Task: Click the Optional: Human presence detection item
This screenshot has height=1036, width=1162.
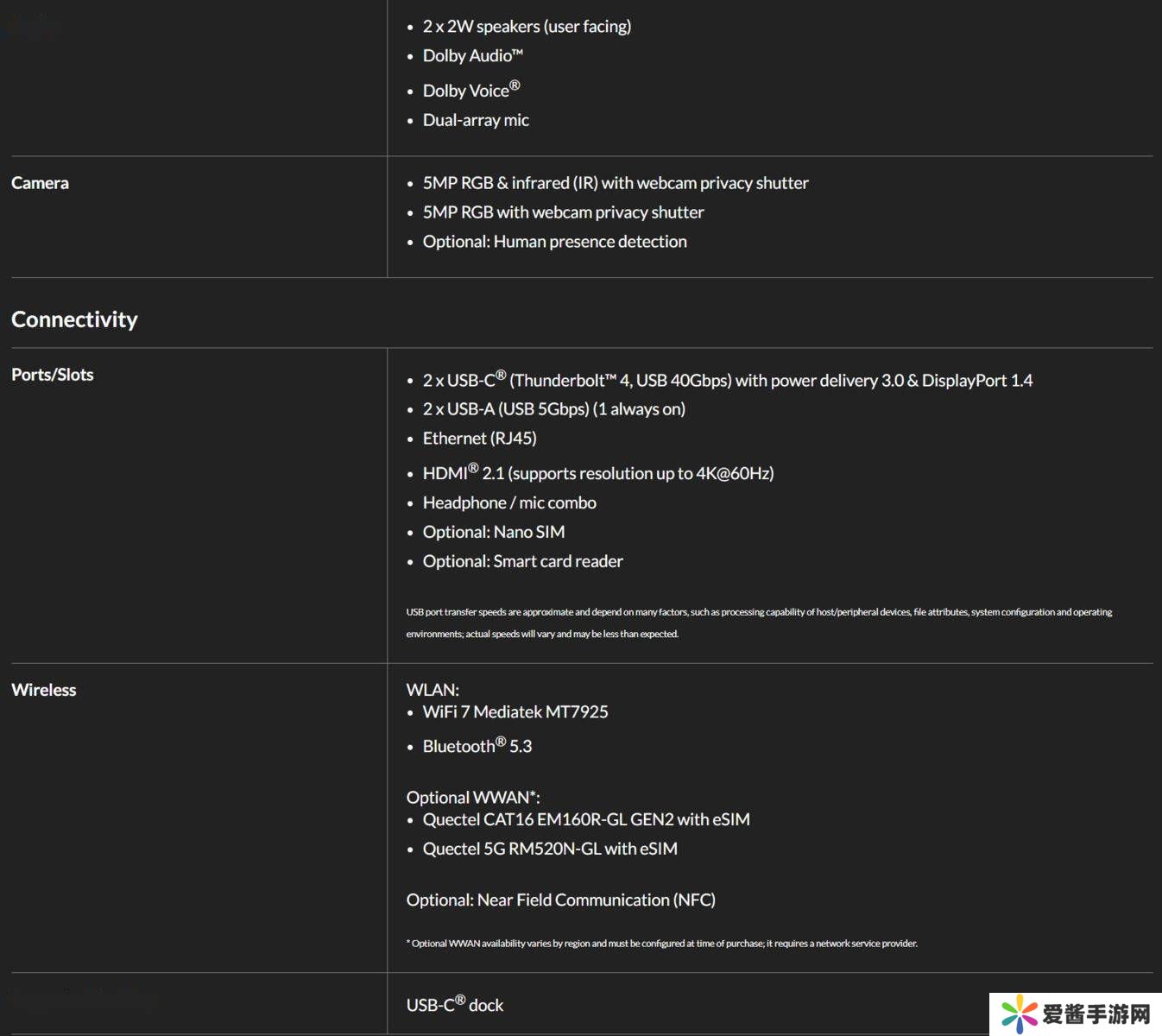Action: tap(554, 242)
